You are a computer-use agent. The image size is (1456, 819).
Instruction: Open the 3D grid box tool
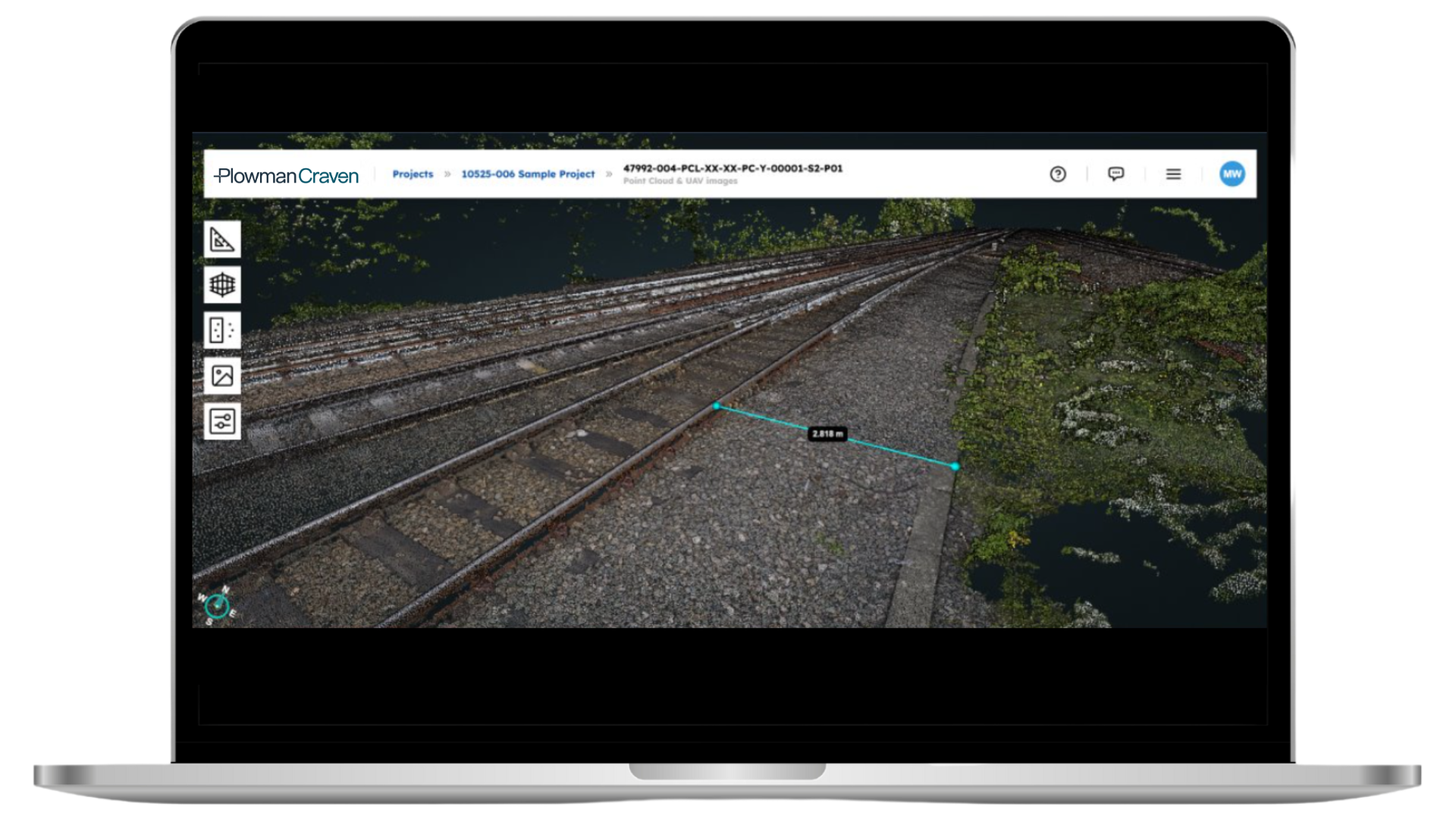coord(222,285)
